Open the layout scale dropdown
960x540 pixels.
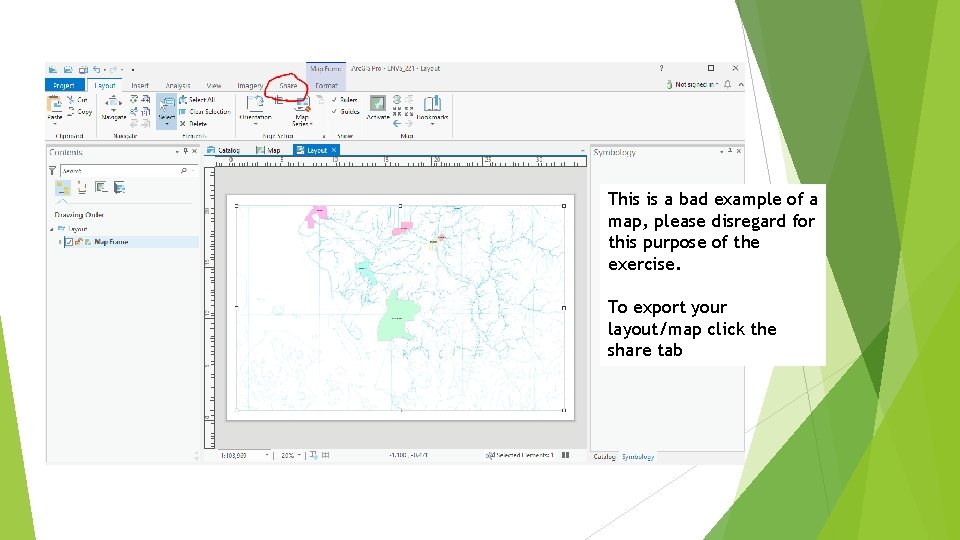pyautogui.click(x=267, y=456)
